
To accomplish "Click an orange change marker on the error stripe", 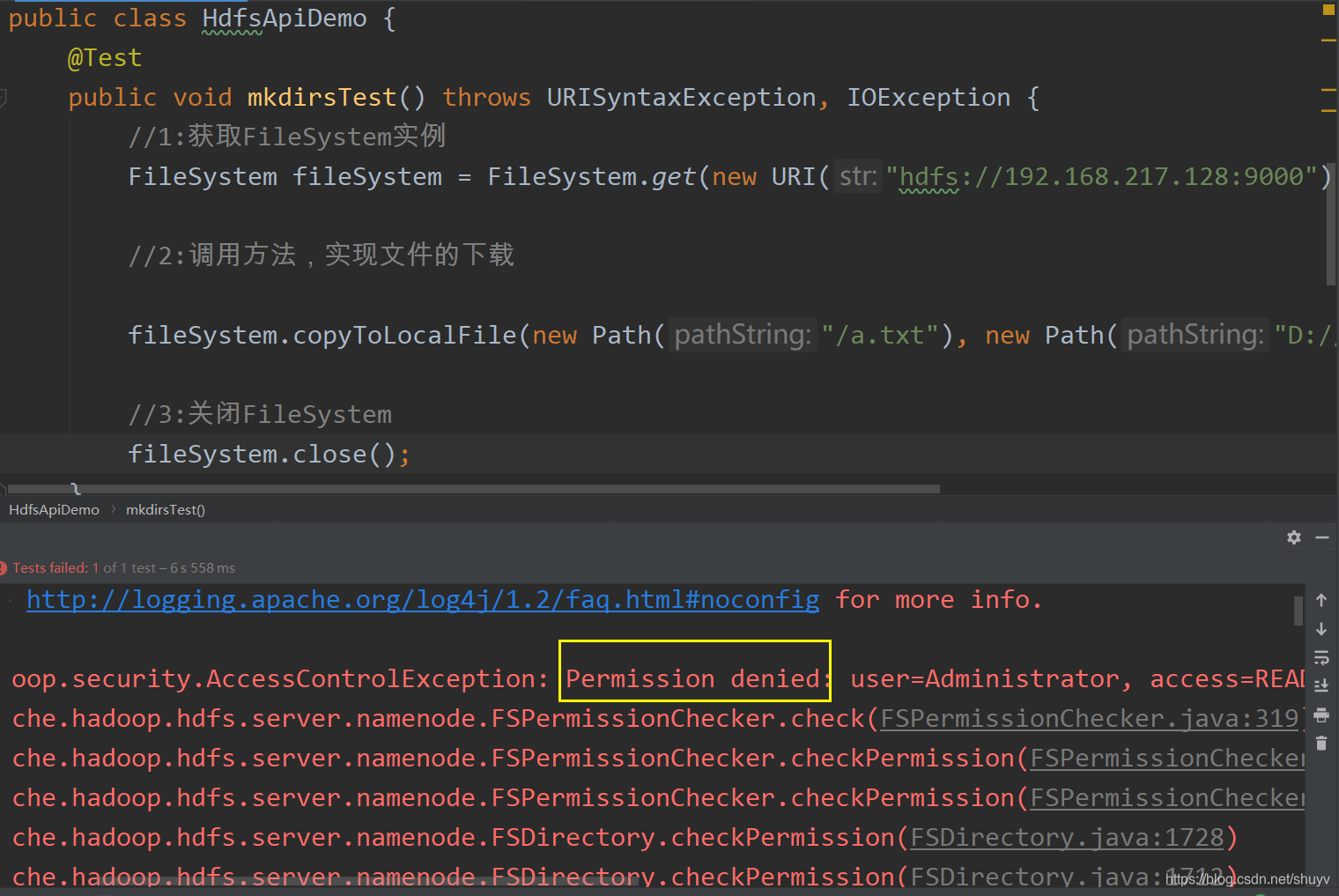I will click(x=1328, y=40).
